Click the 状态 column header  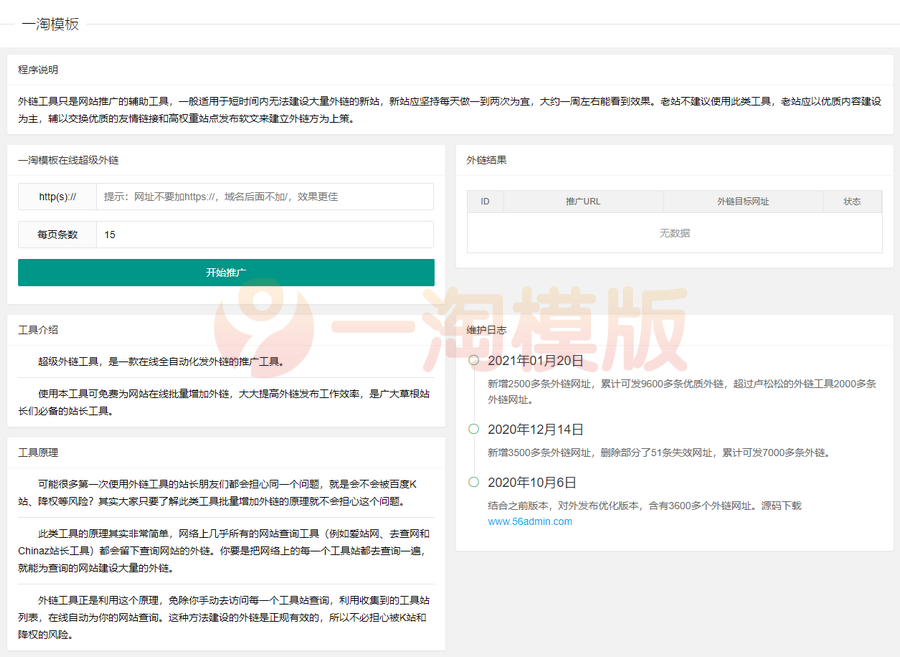pyautogui.click(x=852, y=201)
